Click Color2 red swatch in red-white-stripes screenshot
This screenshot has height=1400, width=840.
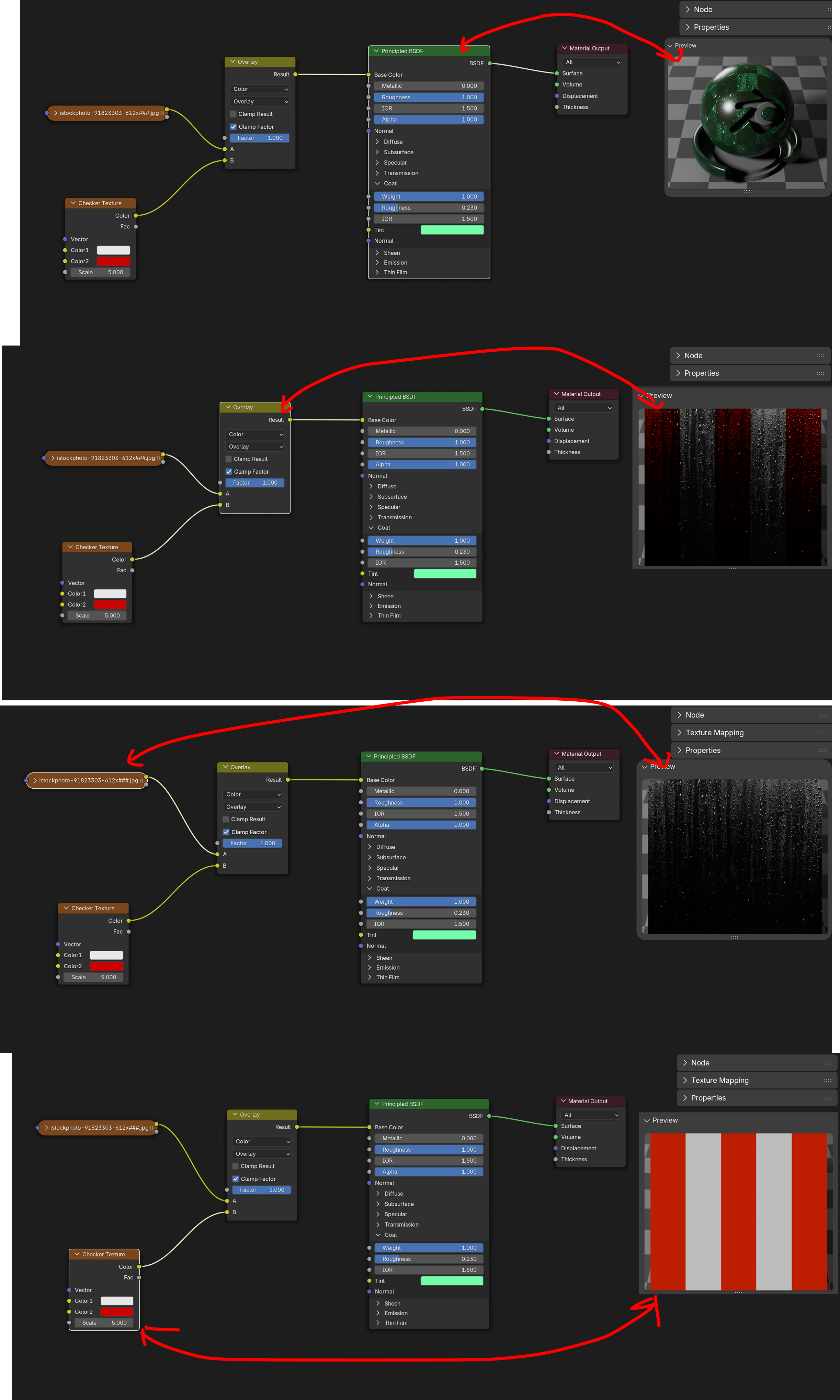tap(117, 1312)
